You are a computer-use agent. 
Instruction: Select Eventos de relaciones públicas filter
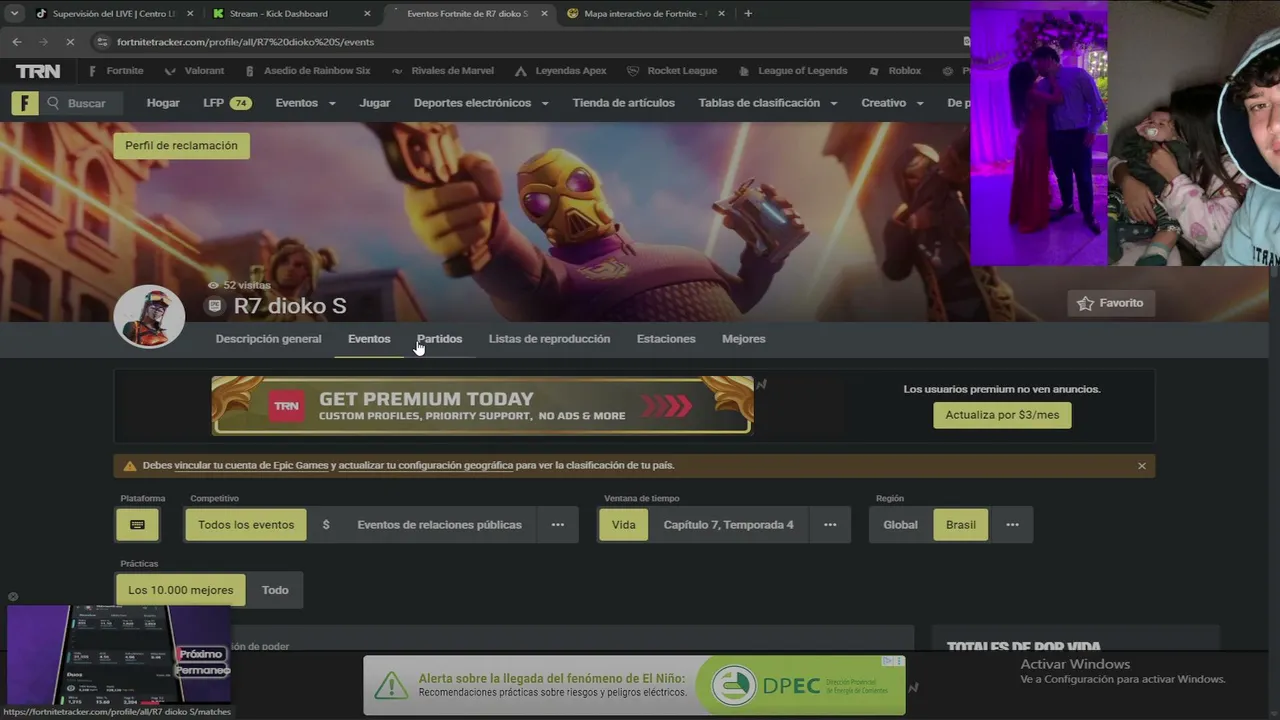click(439, 525)
